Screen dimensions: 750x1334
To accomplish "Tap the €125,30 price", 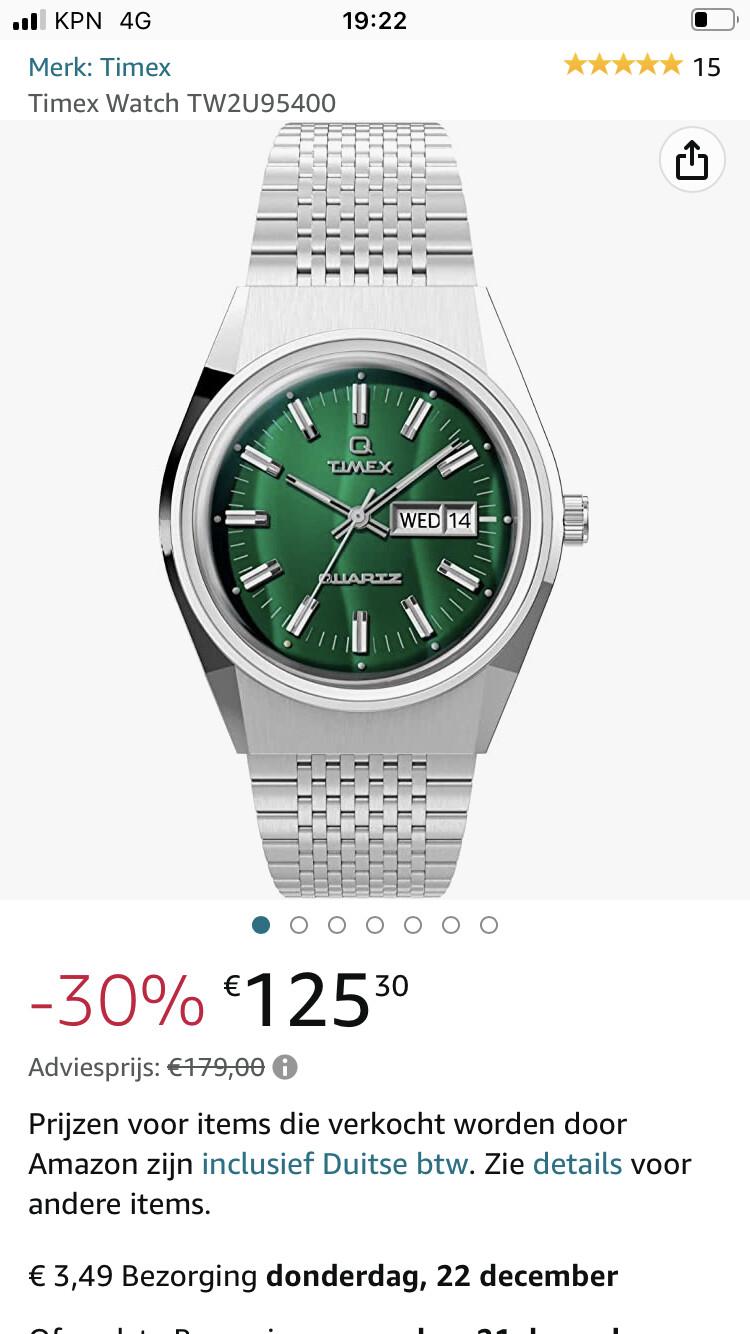I will 316,1002.
